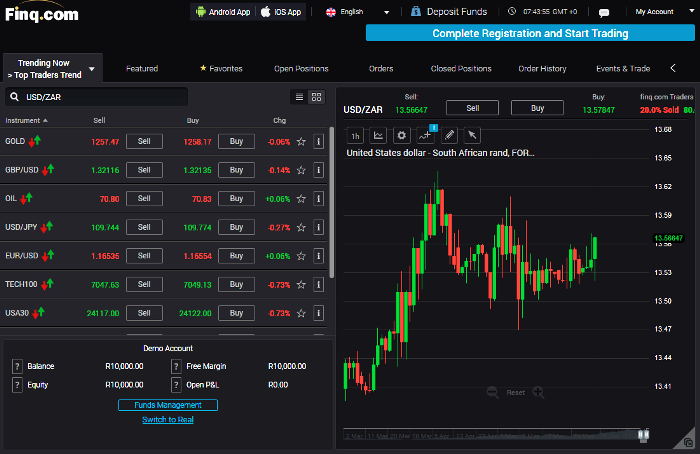Add OIL to favorites with star
Screen dimensions: 700x454
301,199
